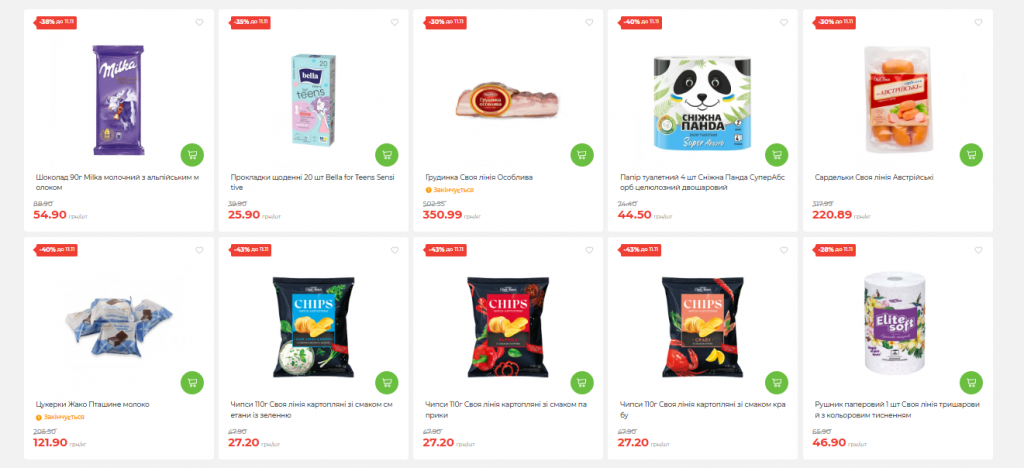Click the -40% discount badge on Жако candies
This screenshot has width=1024, height=468.
(x=55, y=249)
